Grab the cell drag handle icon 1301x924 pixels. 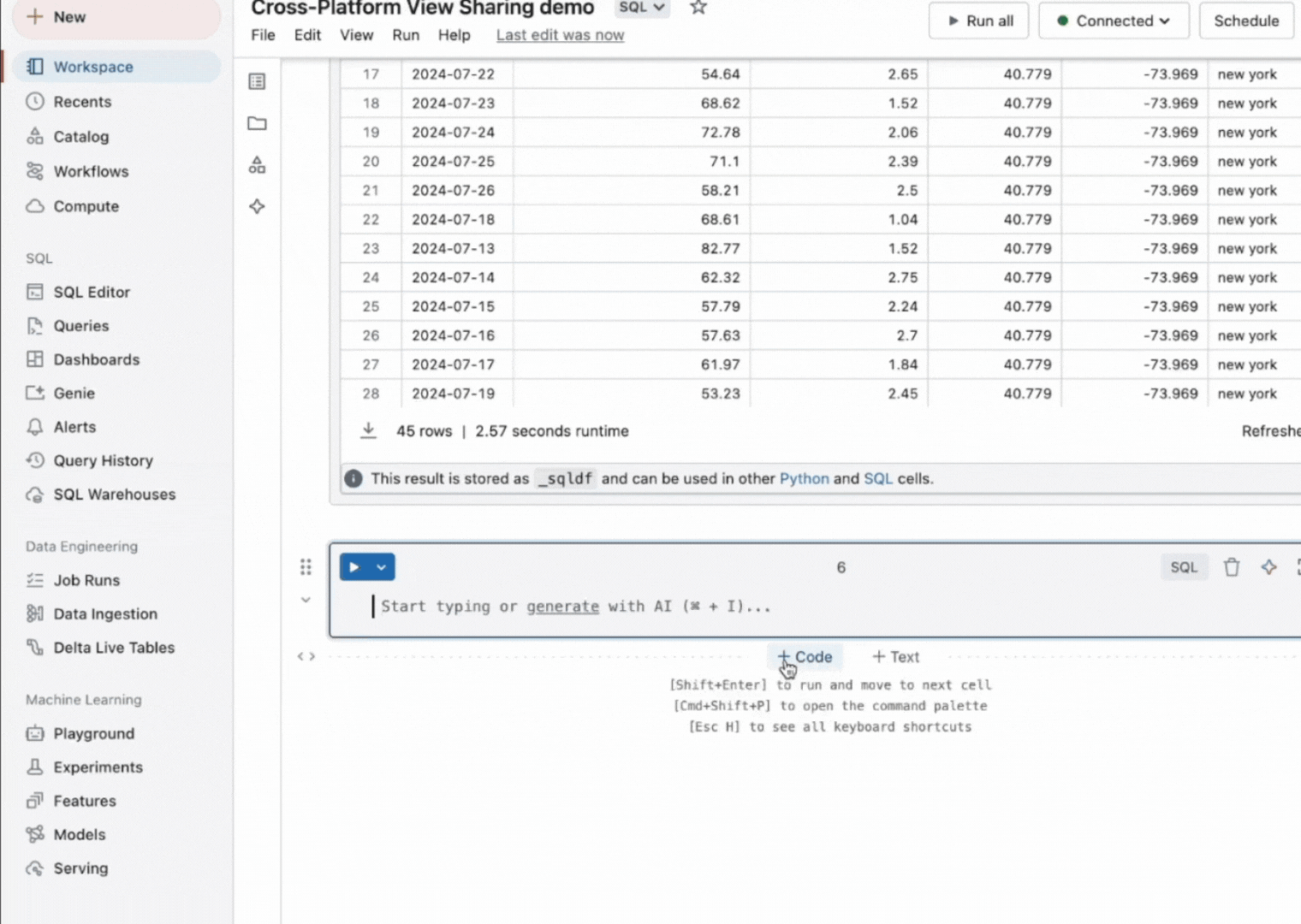[306, 567]
